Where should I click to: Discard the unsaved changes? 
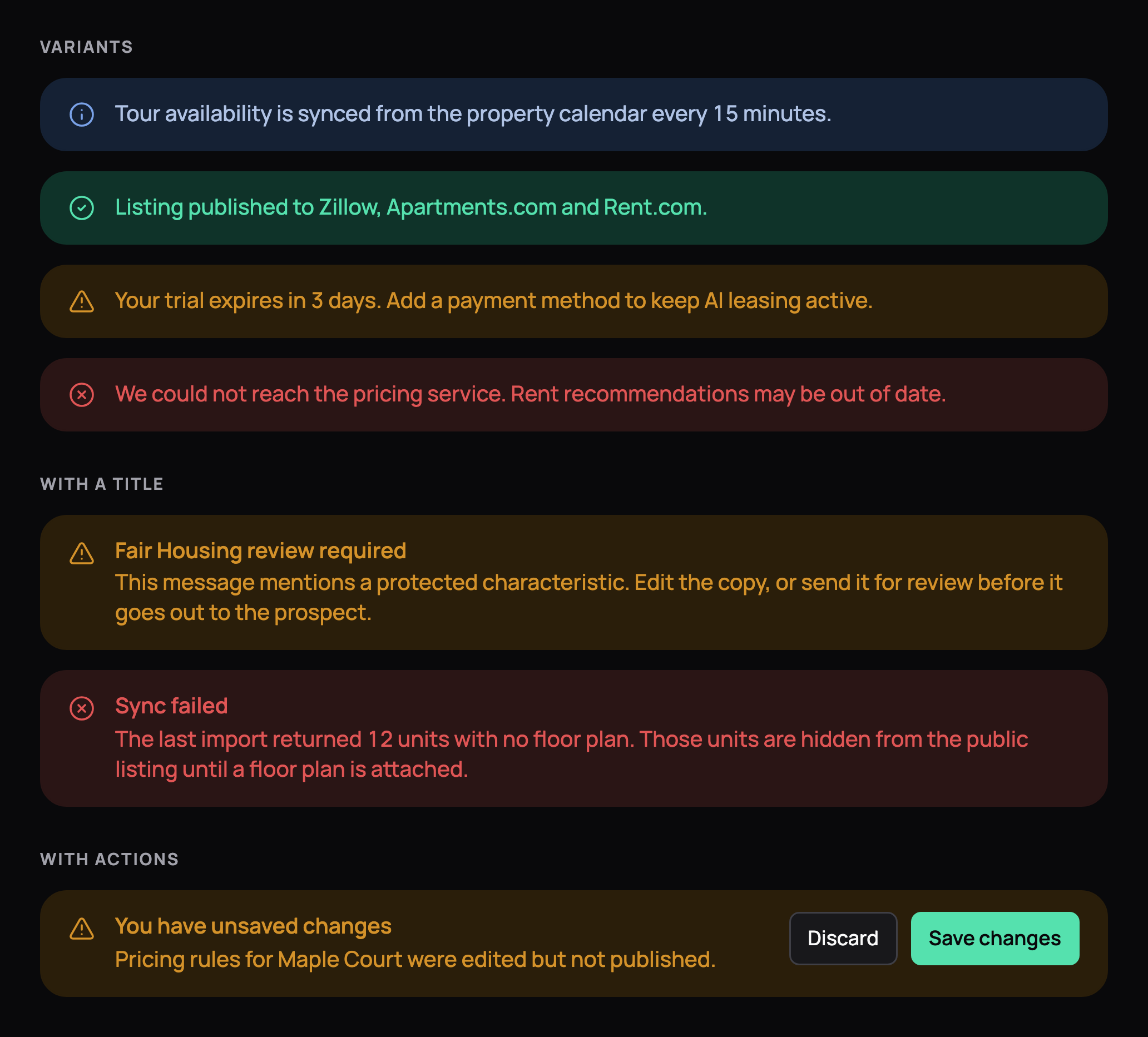pyautogui.click(x=843, y=938)
